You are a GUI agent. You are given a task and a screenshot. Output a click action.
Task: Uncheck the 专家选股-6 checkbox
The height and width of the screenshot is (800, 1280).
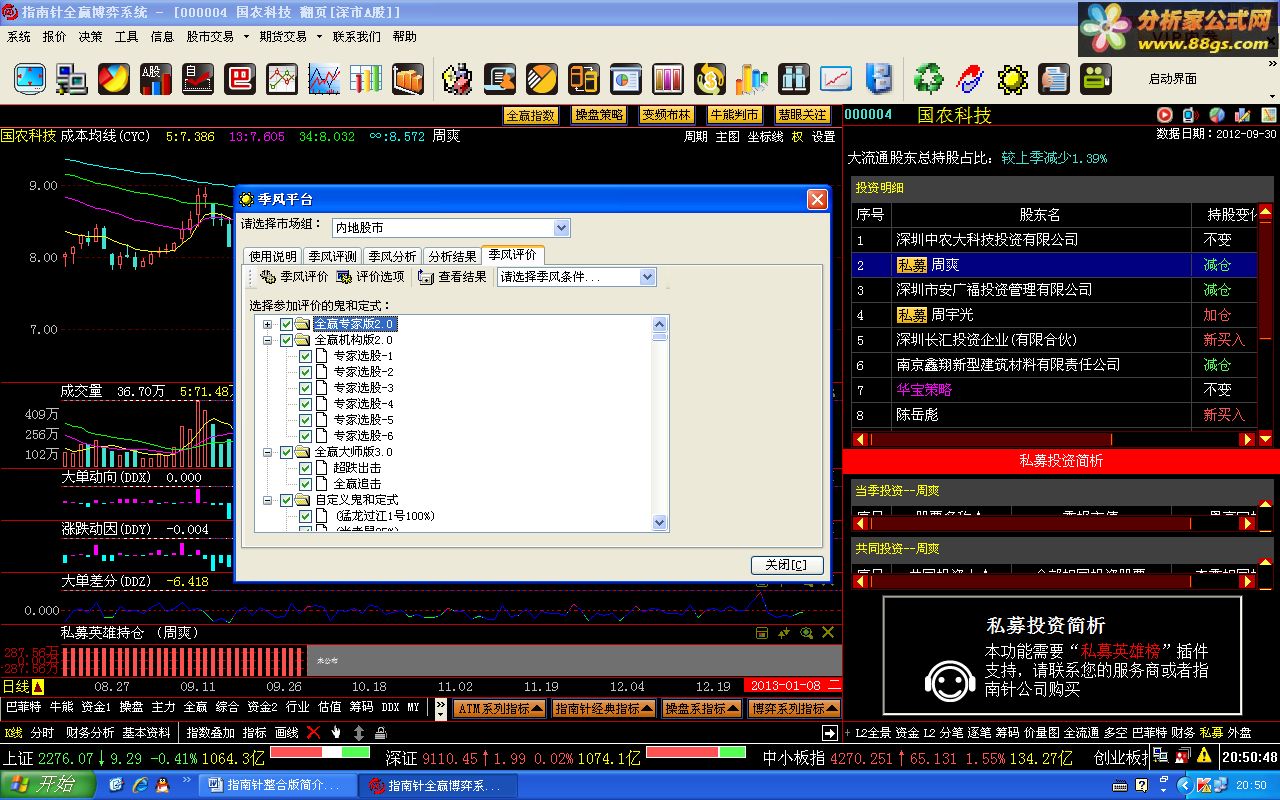coord(306,436)
